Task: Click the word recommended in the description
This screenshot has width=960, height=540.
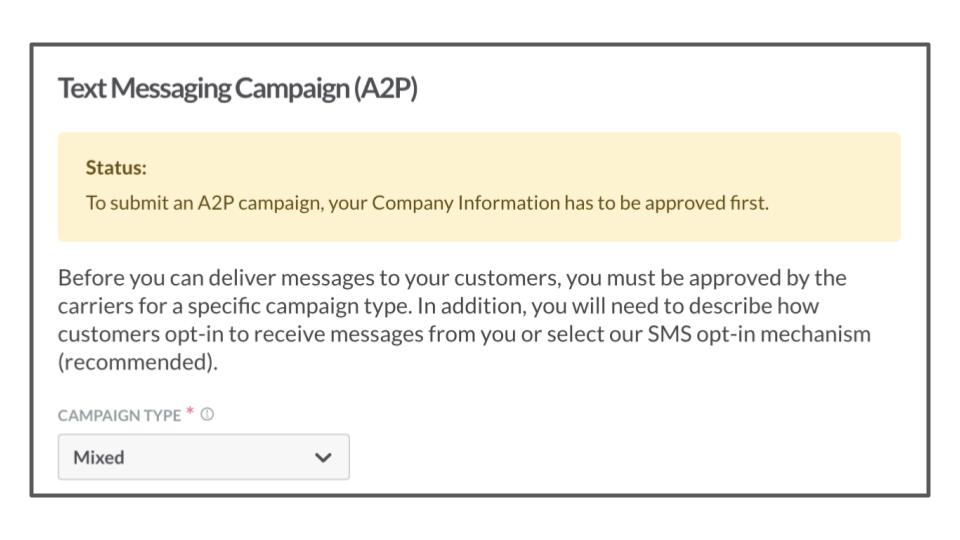Action: click(138, 362)
